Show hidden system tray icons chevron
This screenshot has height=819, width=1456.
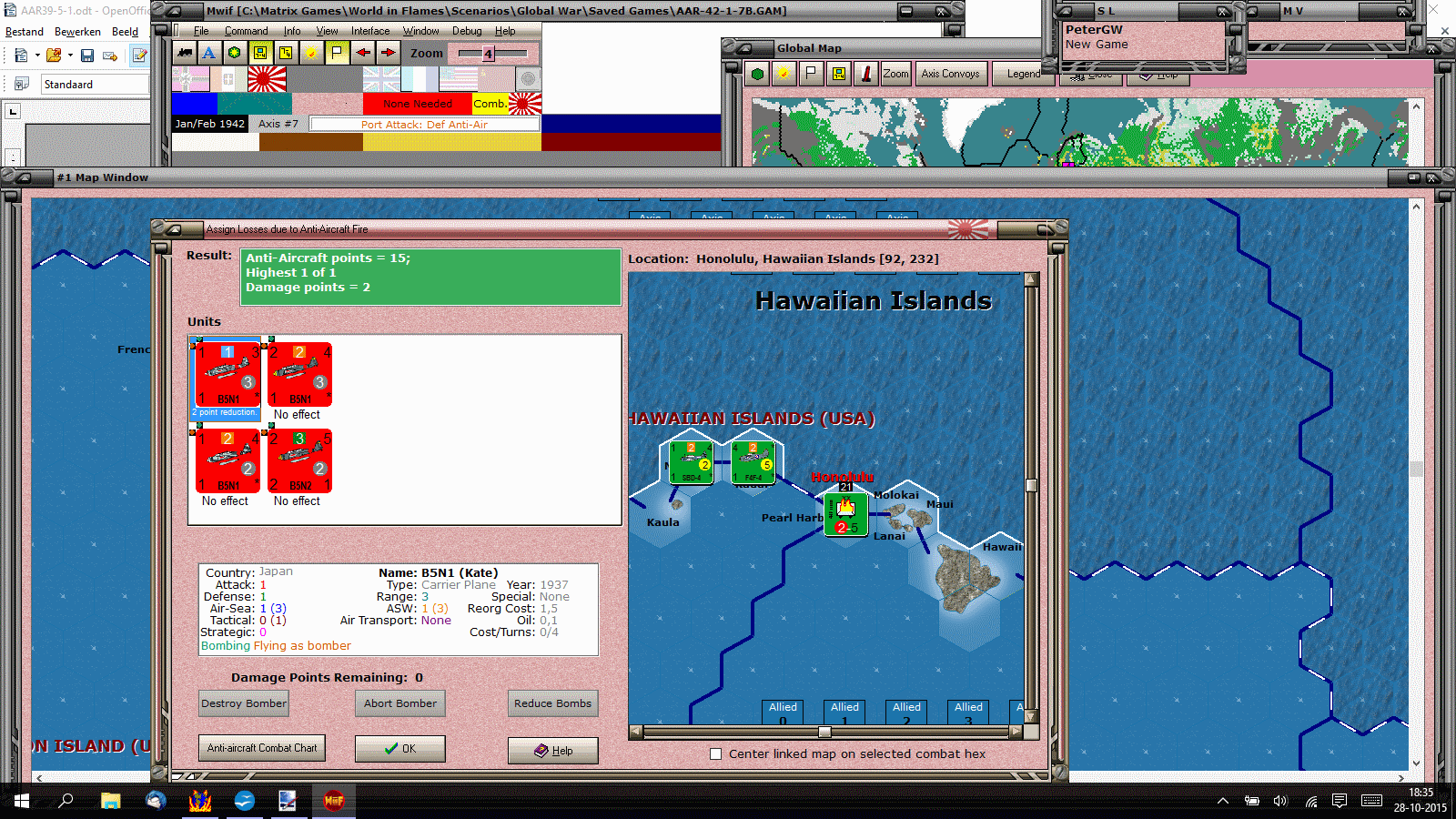coord(1223,801)
